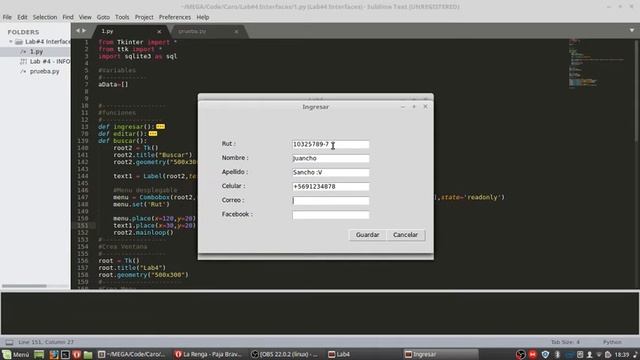Open the File menu

pyautogui.click(x=7, y=17)
